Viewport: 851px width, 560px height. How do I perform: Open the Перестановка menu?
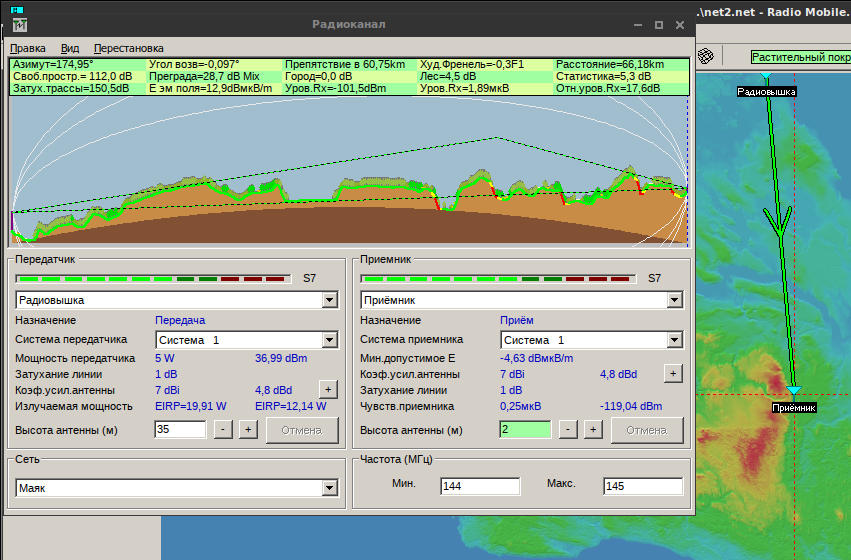coord(129,48)
